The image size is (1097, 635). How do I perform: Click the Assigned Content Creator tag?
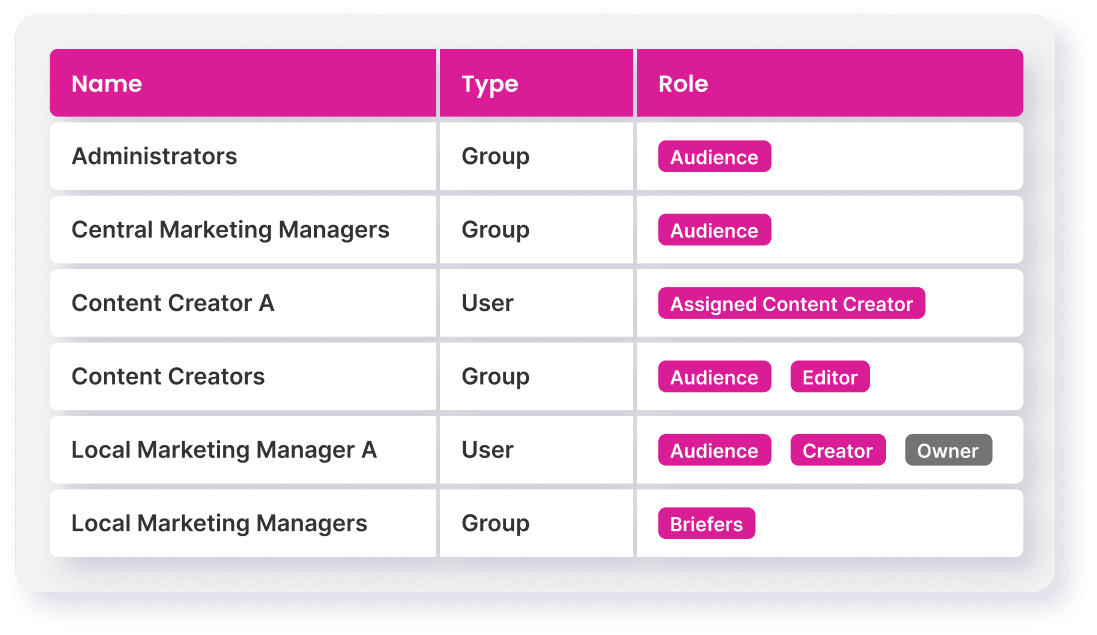[x=791, y=304]
